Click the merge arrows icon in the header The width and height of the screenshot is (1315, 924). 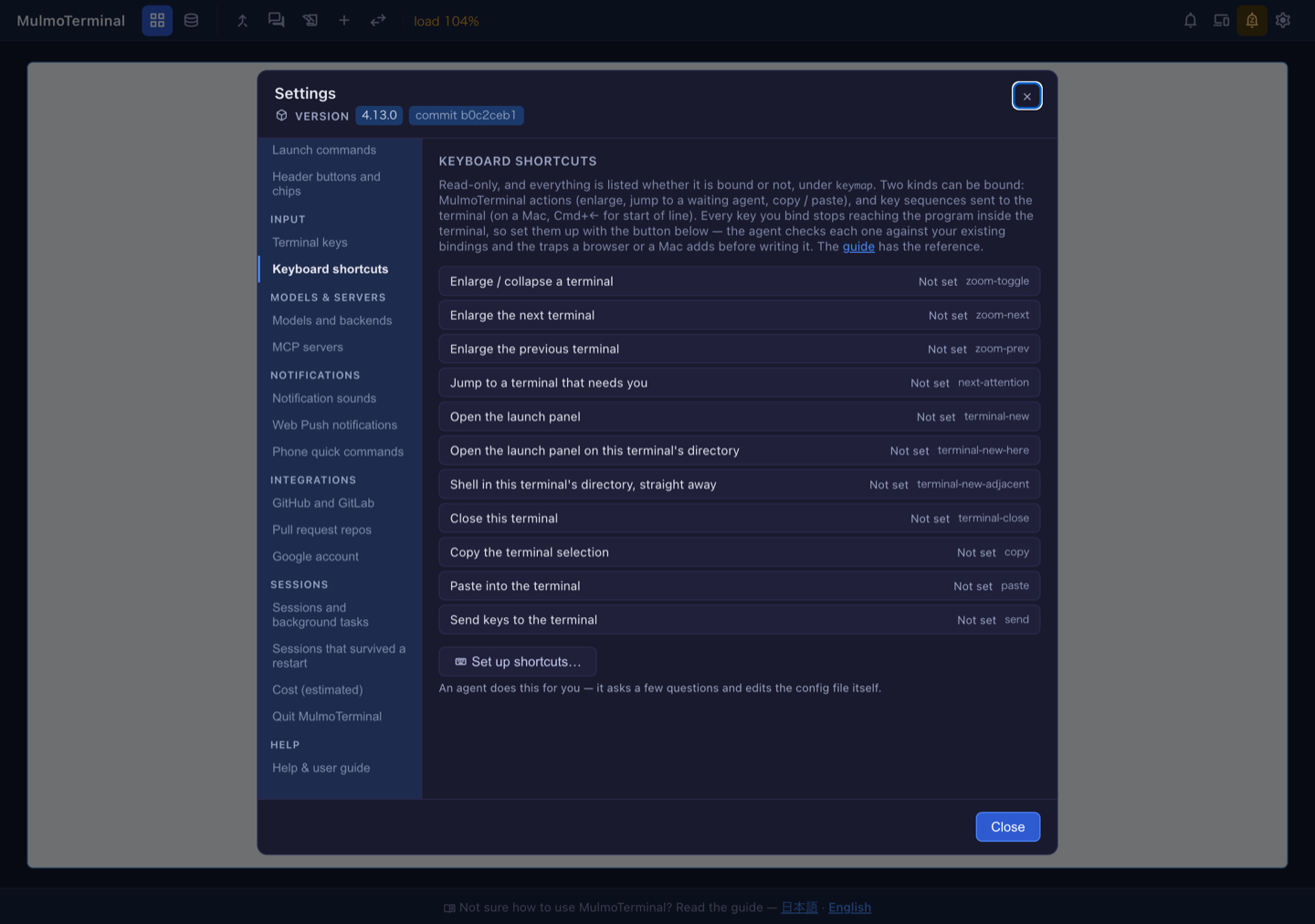pyautogui.click(x=242, y=20)
